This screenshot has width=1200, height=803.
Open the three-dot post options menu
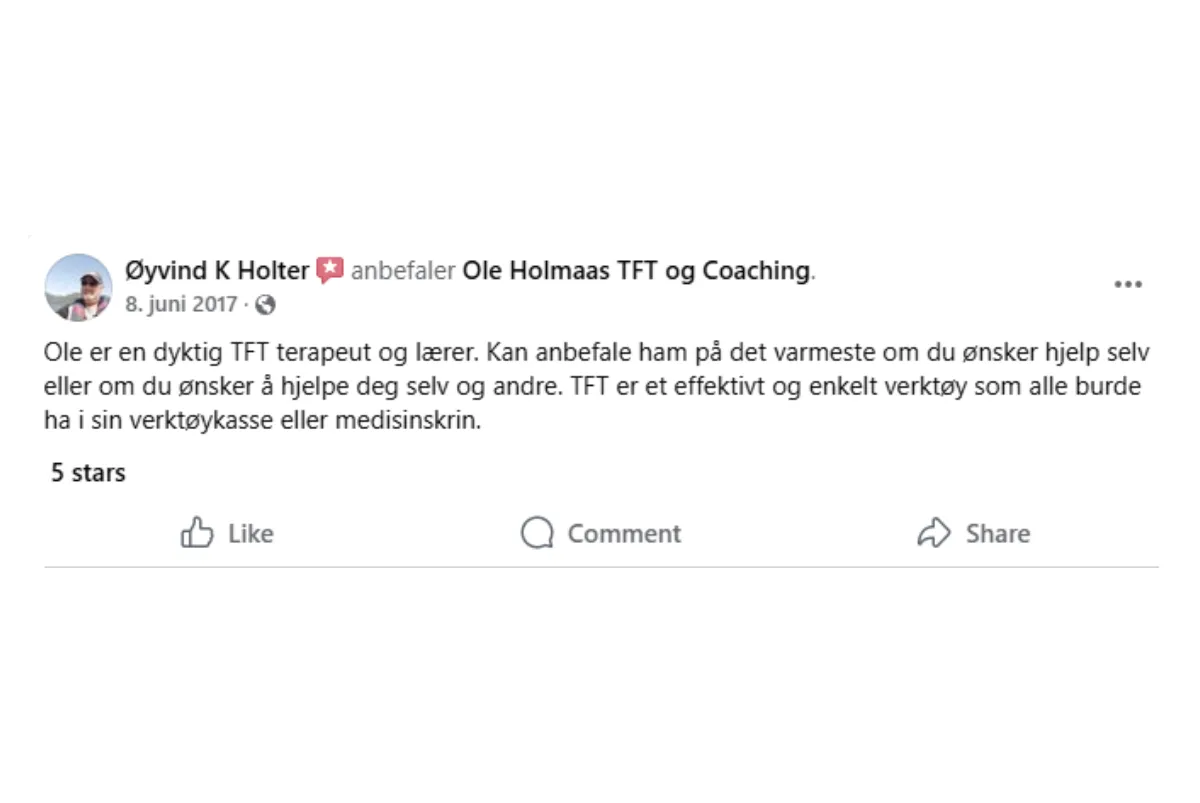pyautogui.click(x=1128, y=285)
